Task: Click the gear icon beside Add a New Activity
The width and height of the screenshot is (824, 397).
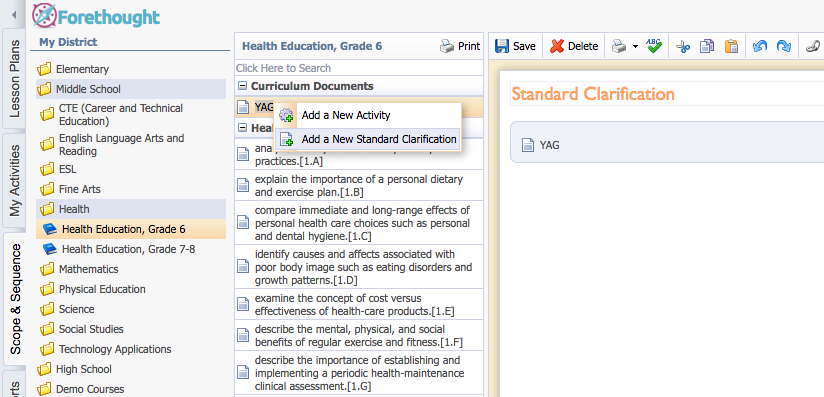Action: (x=286, y=115)
